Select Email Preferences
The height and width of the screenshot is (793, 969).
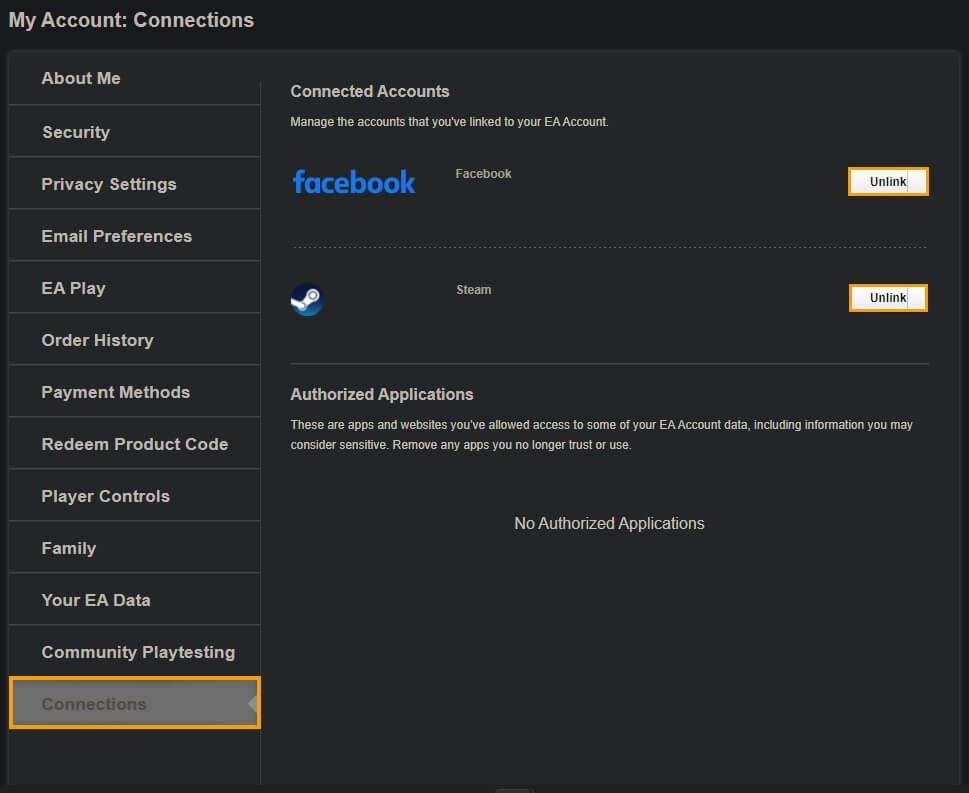(134, 235)
